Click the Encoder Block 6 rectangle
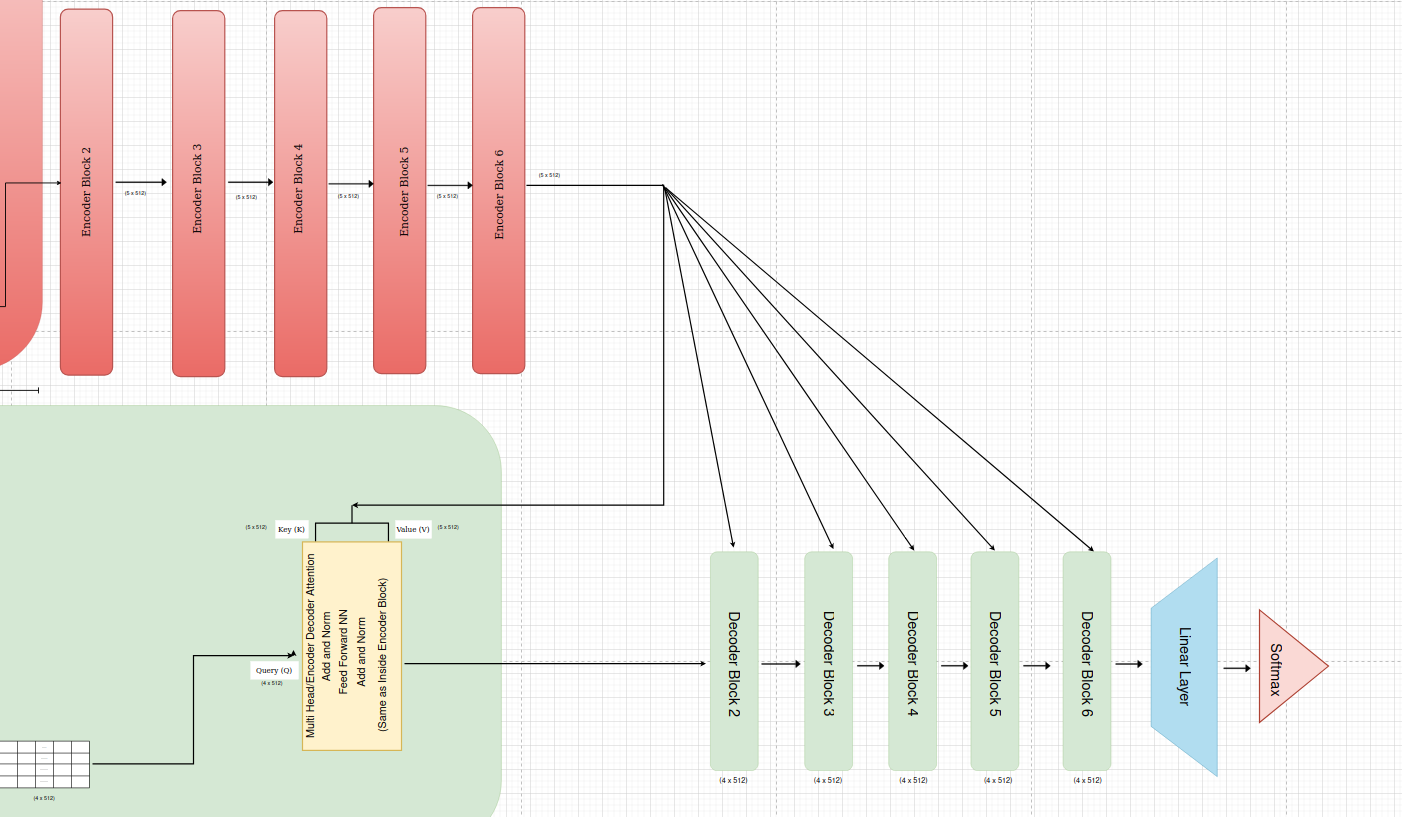The width and height of the screenshot is (1402, 817). [x=498, y=190]
